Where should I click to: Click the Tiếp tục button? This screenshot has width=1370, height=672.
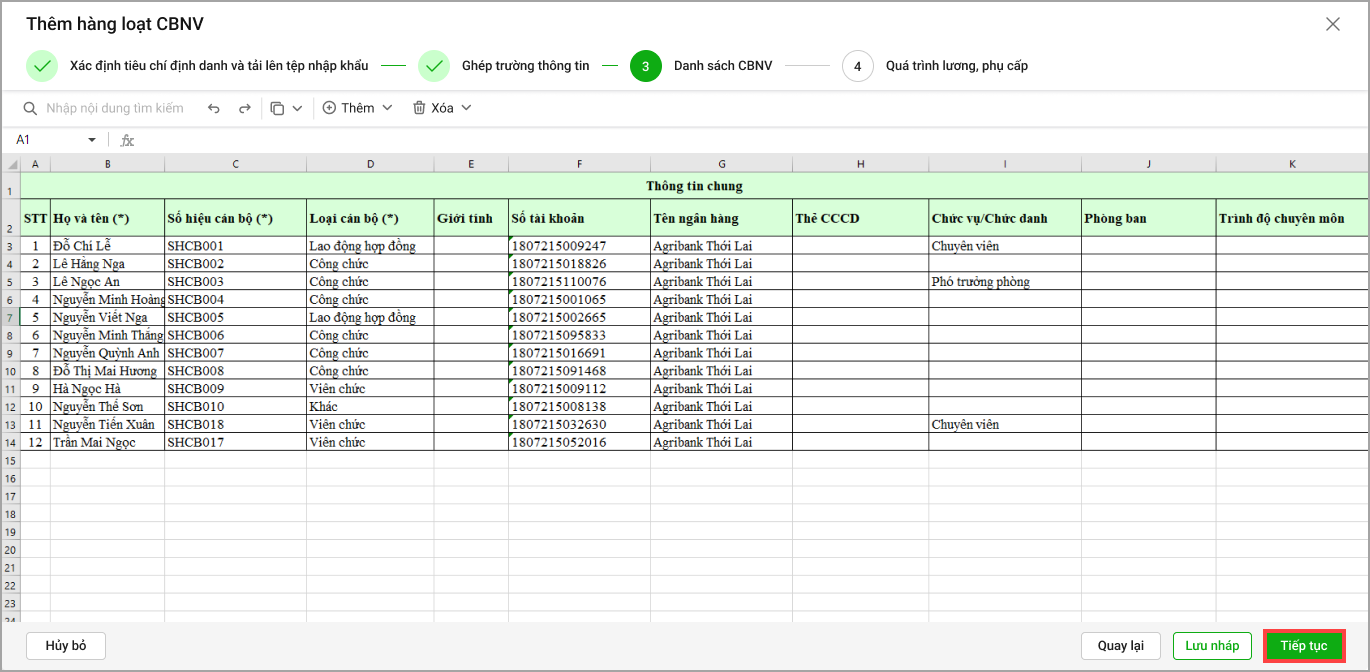[1303, 646]
